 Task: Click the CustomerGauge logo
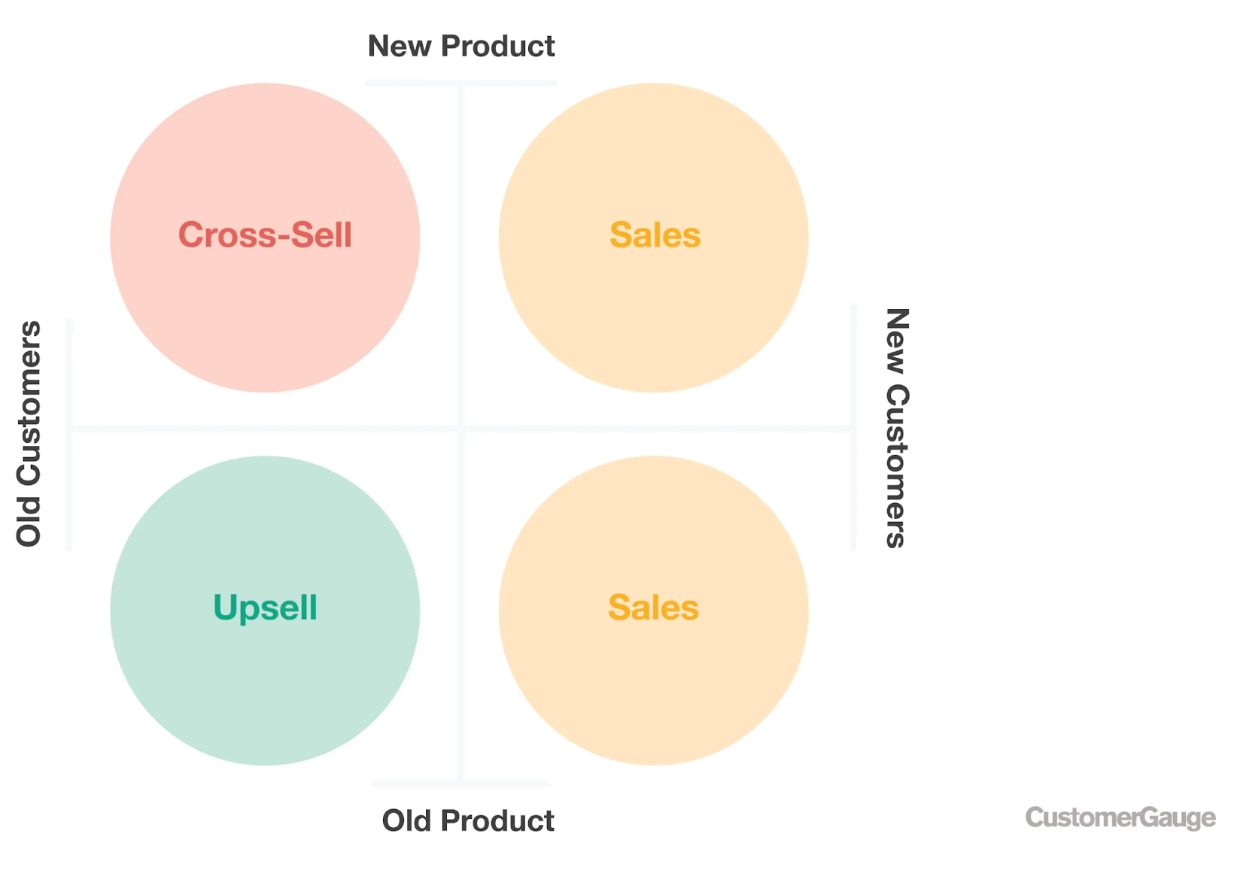pyautogui.click(x=1120, y=818)
